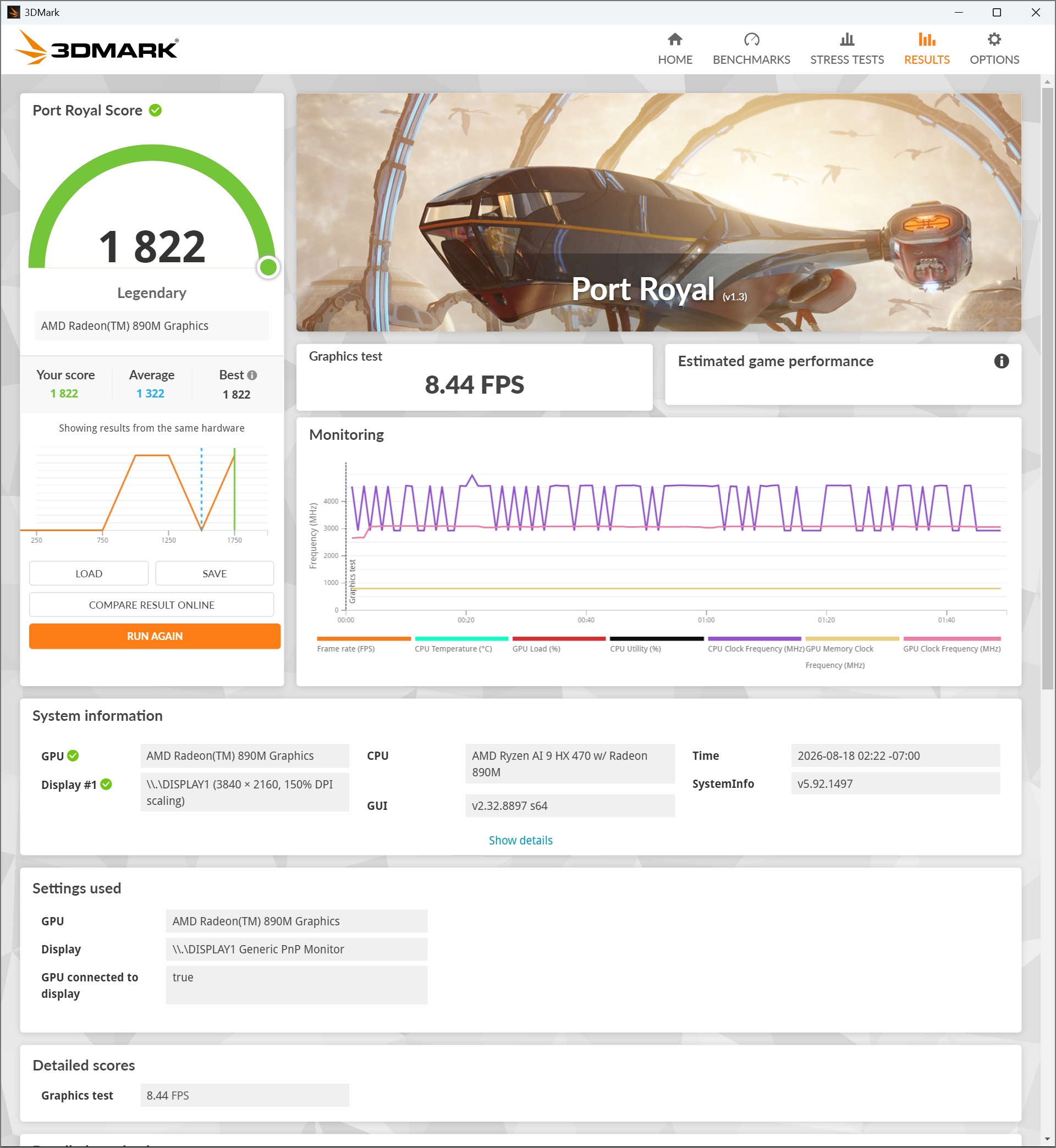Screen dimensions: 1056x1148
Task: Click the Legendary rating label
Action: (152, 293)
